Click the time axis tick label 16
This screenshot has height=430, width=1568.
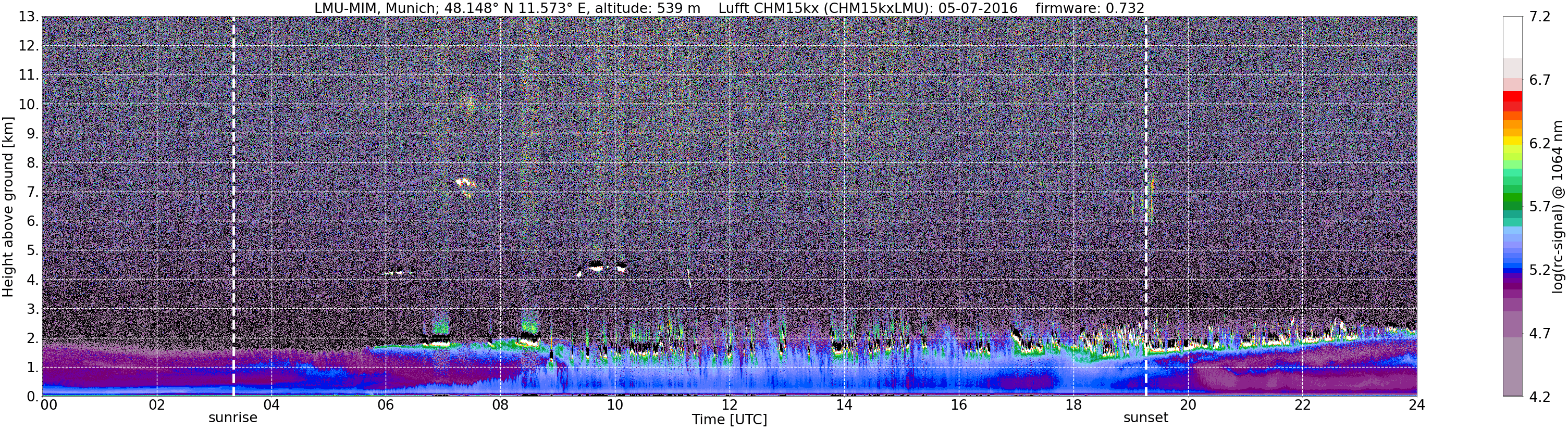point(958,405)
